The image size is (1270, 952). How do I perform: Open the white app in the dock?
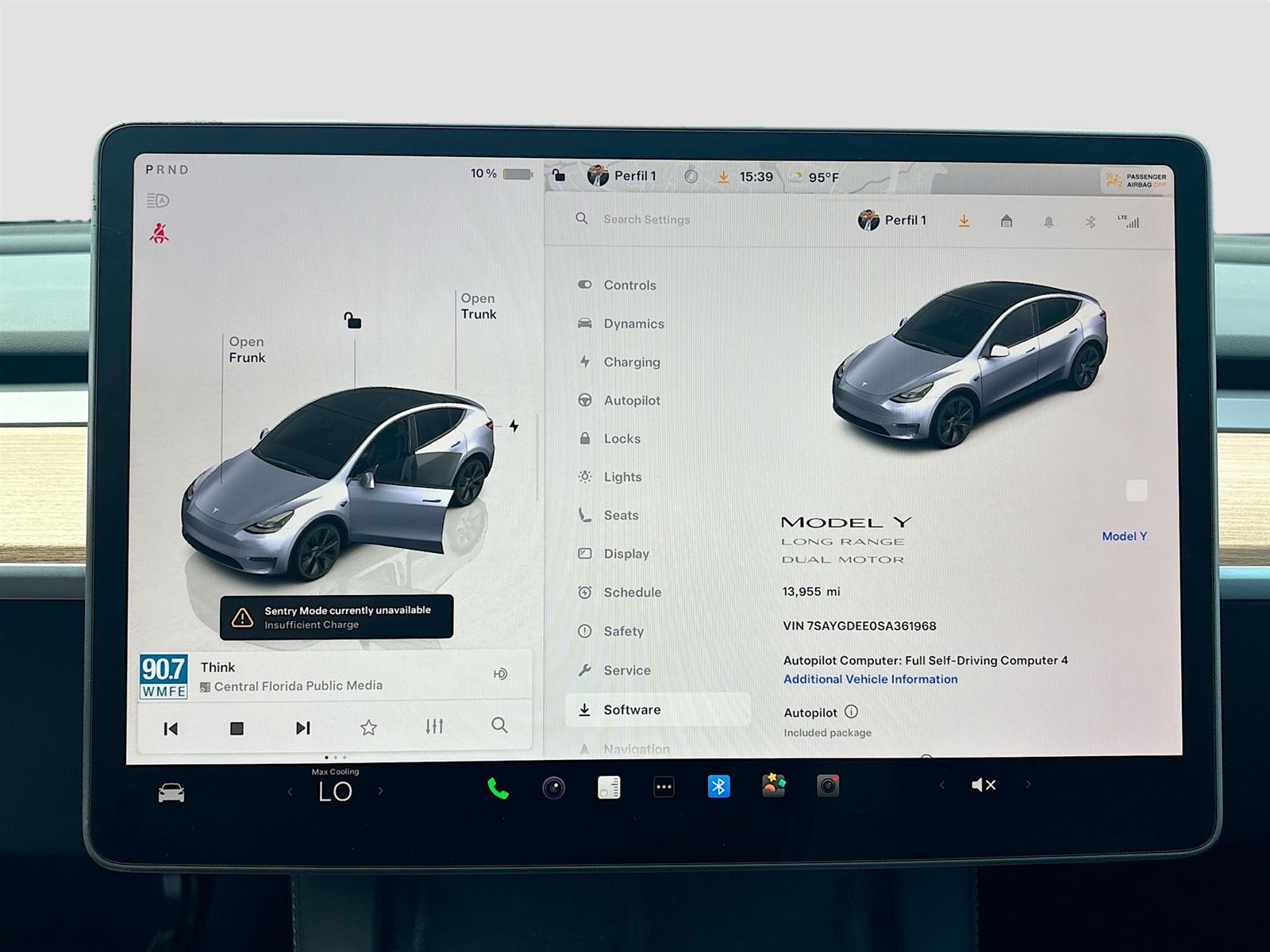609,787
